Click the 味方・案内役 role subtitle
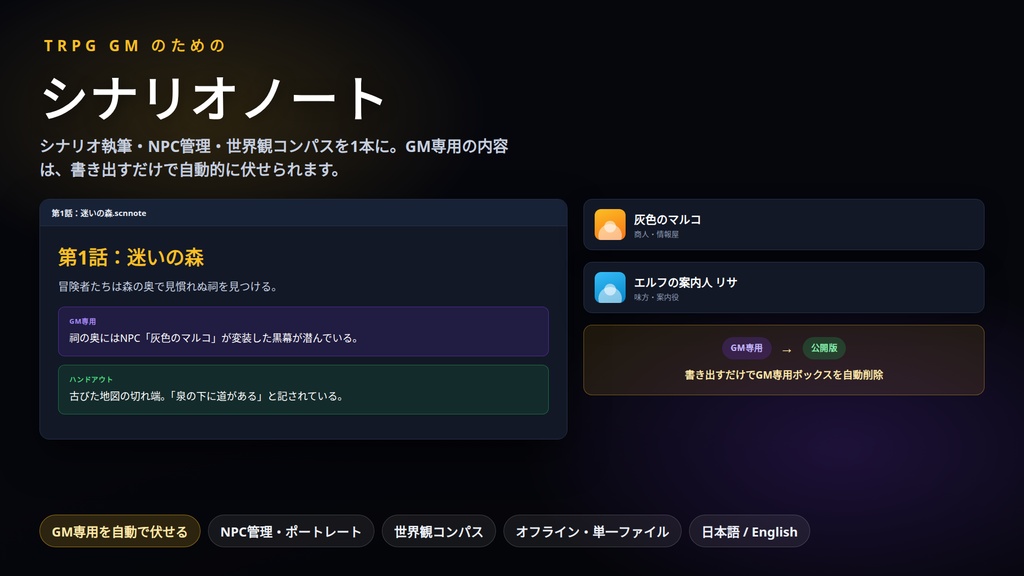 656,297
